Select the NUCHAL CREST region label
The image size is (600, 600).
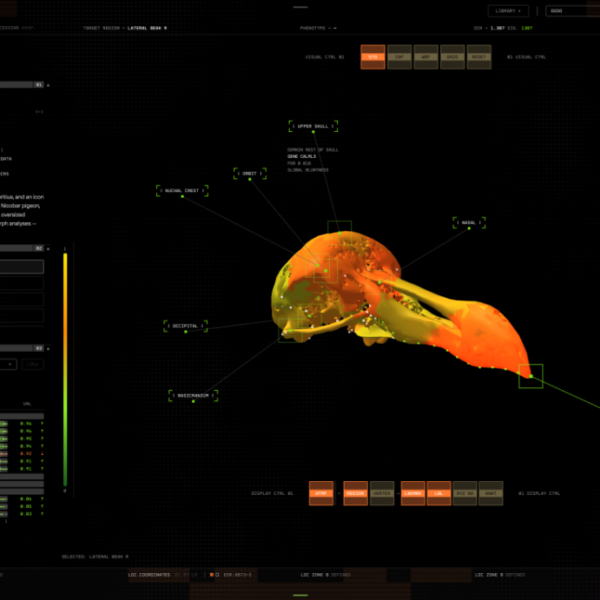tap(182, 191)
